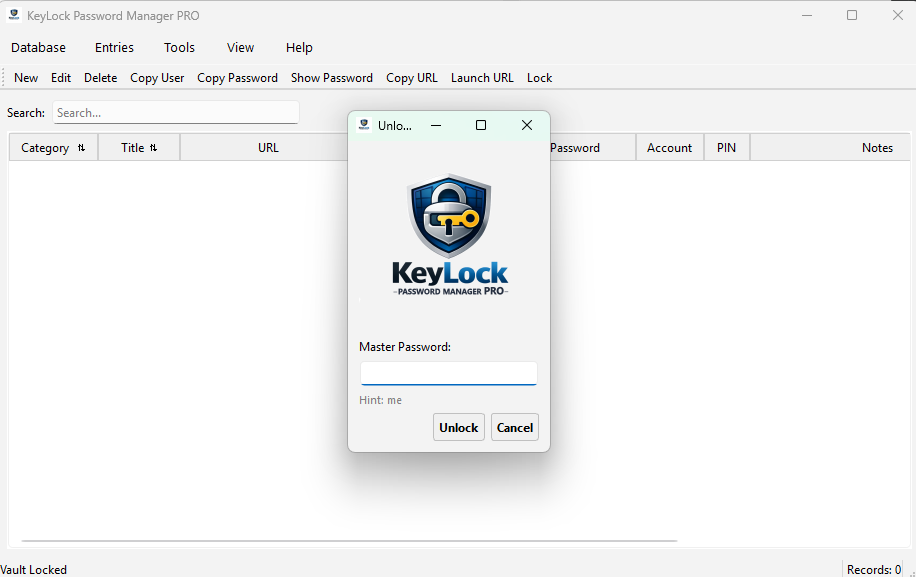Screen dimensions: 916x577
Task: Click the "Records: 0" status text
Action: [874, 569]
